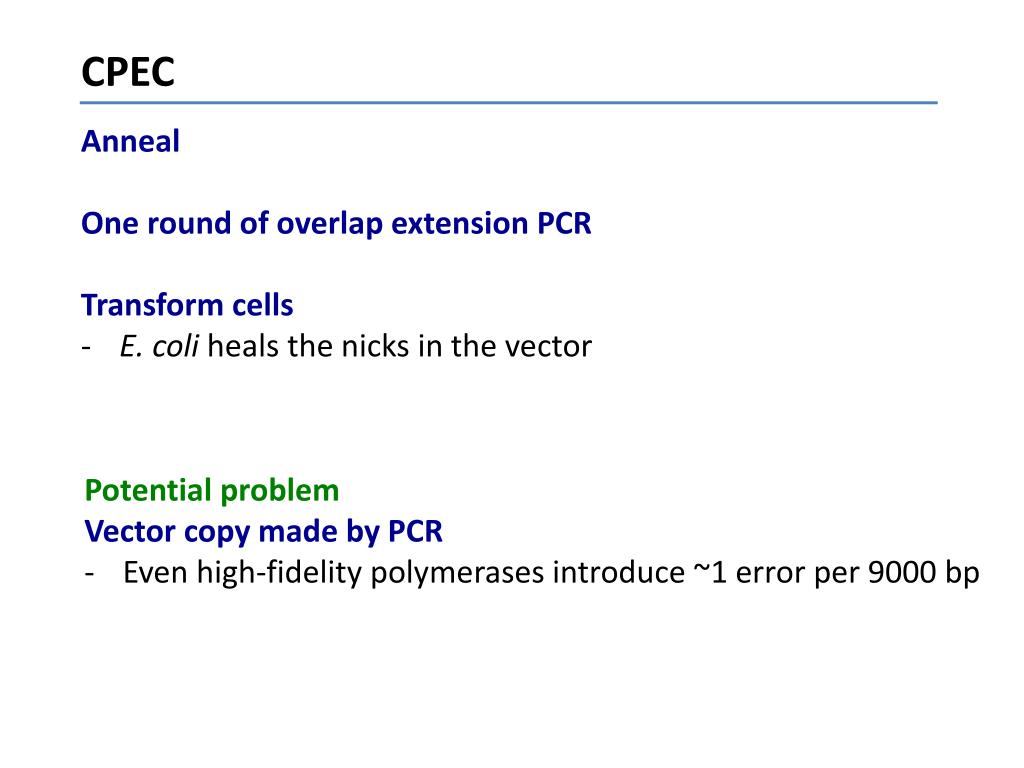Click the dash bullet before E. coli
Screen dimensions: 1024x768
pyautogui.click(x=86, y=347)
